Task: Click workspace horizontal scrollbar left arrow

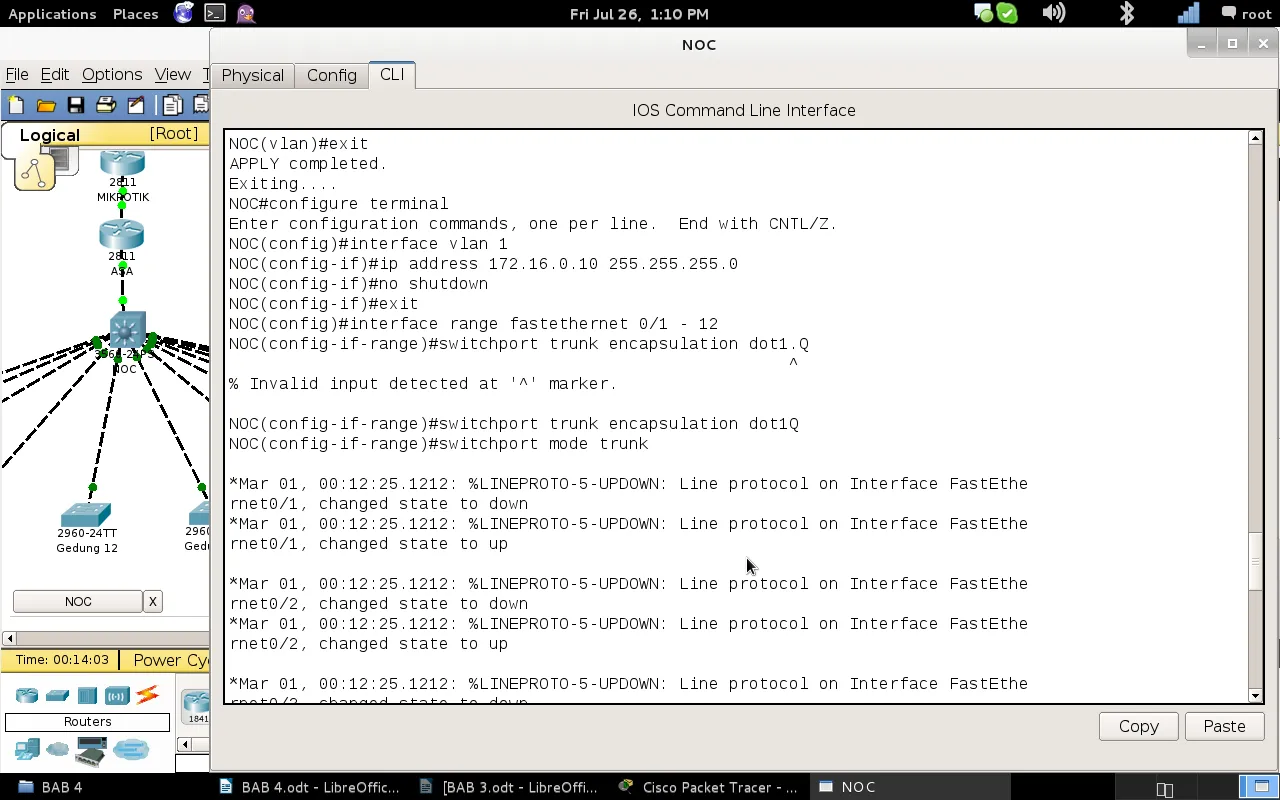Action: point(9,638)
